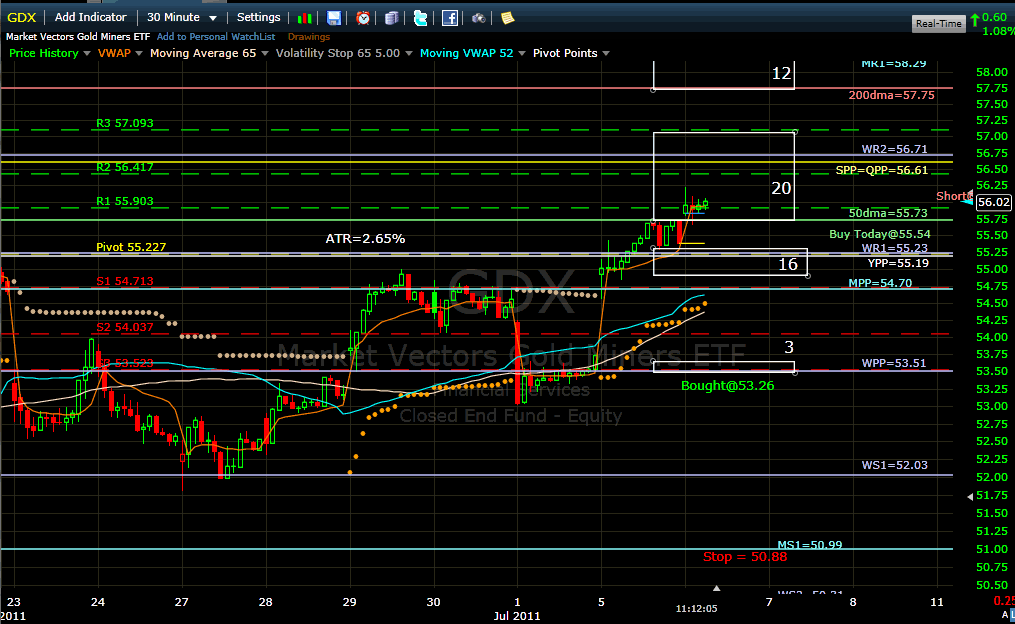The height and width of the screenshot is (624, 1015).
Task: Share chart via the Facebook icon
Action: tap(450, 18)
